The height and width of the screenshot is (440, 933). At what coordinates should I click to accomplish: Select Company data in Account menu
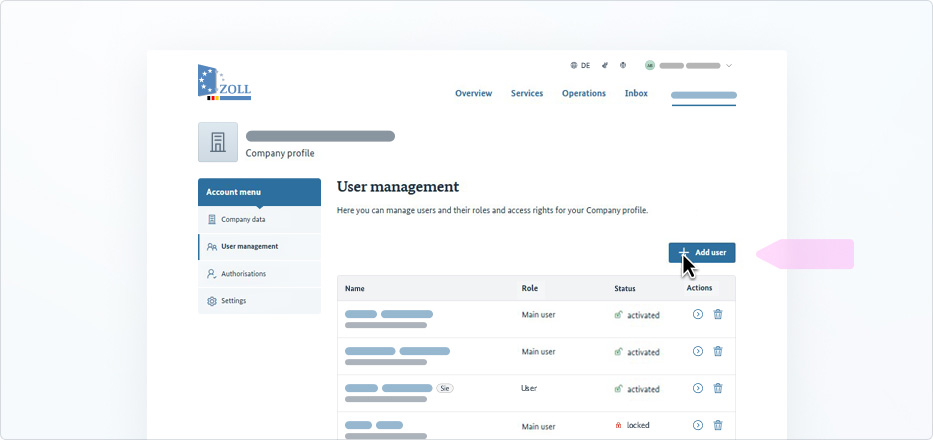coord(259,220)
